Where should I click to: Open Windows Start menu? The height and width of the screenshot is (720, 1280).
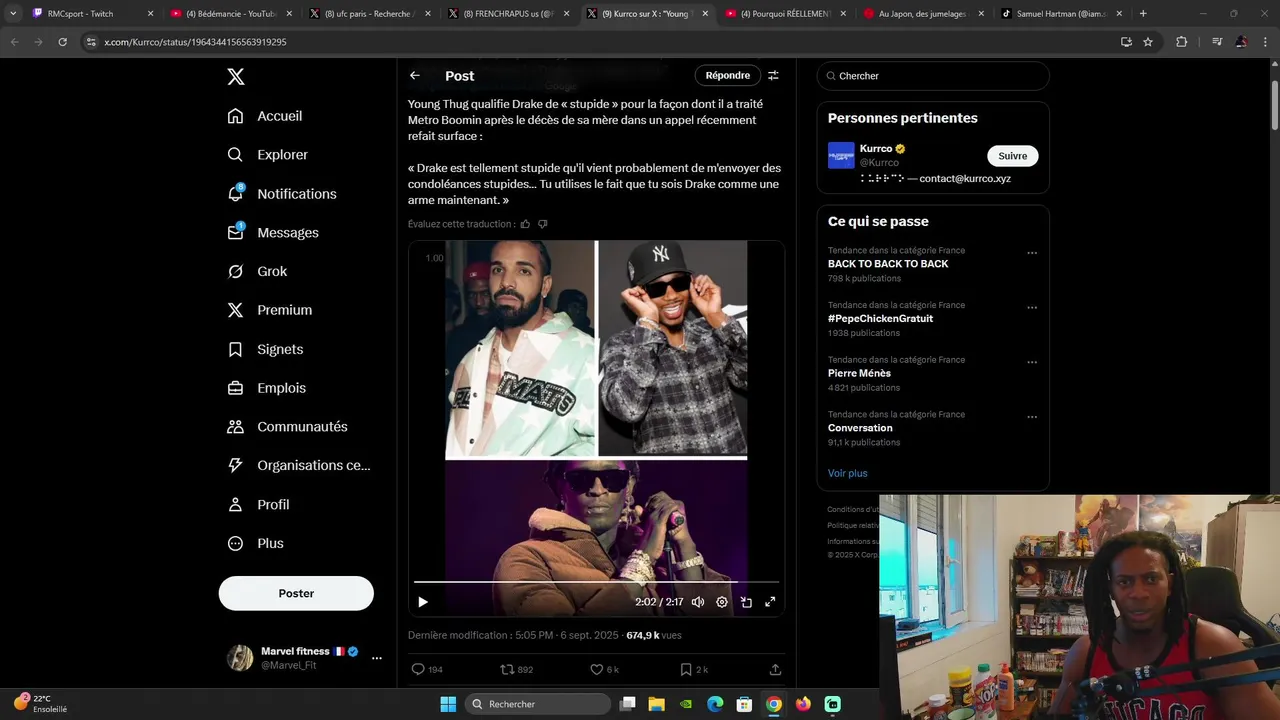pyautogui.click(x=448, y=704)
